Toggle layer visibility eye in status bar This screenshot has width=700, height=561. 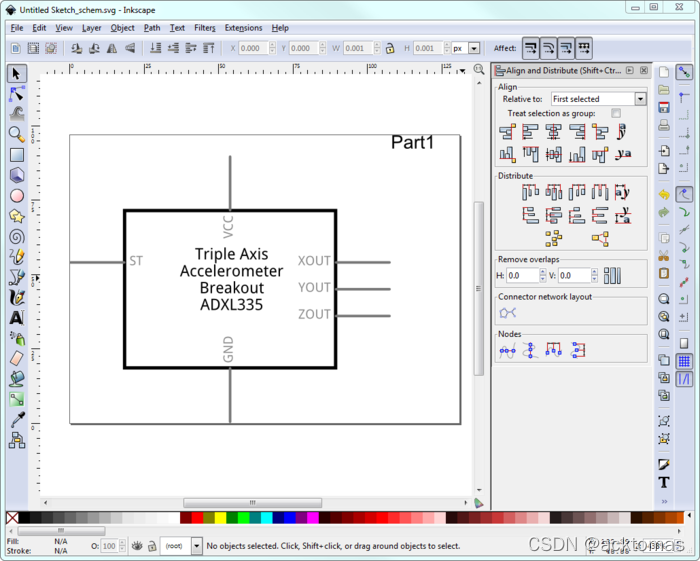tap(137, 546)
